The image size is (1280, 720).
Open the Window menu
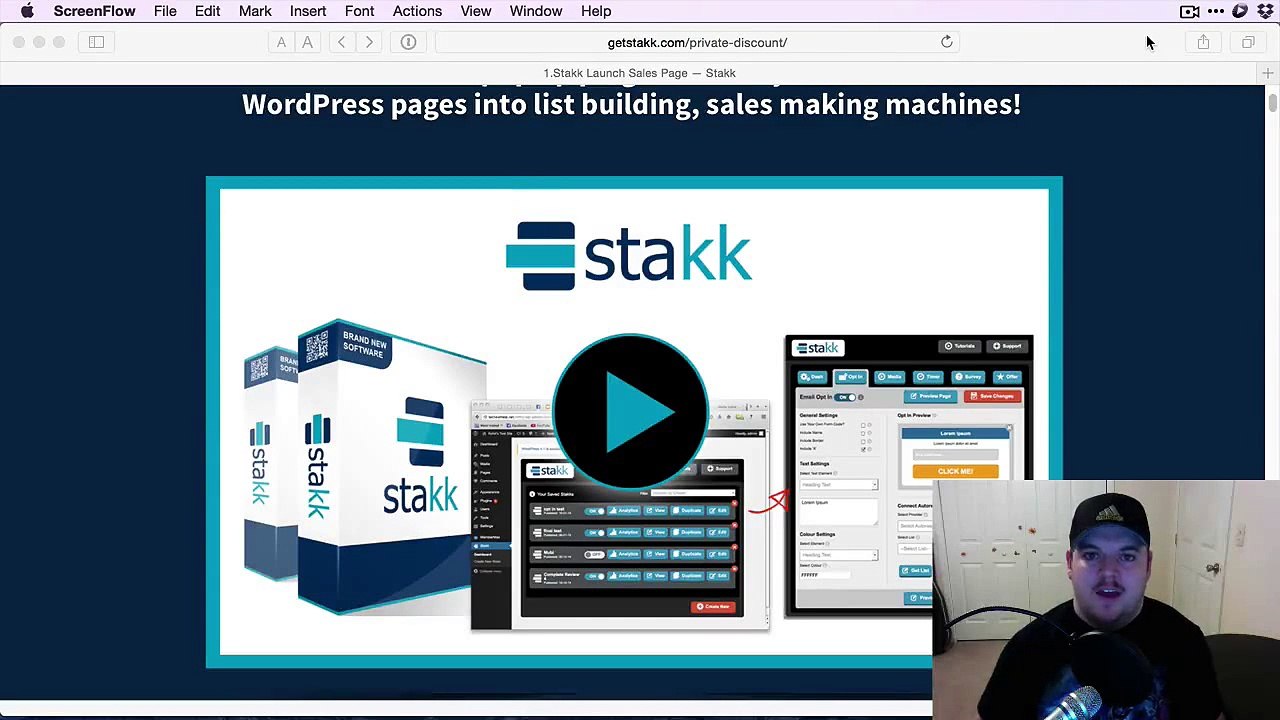tap(536, 11)
